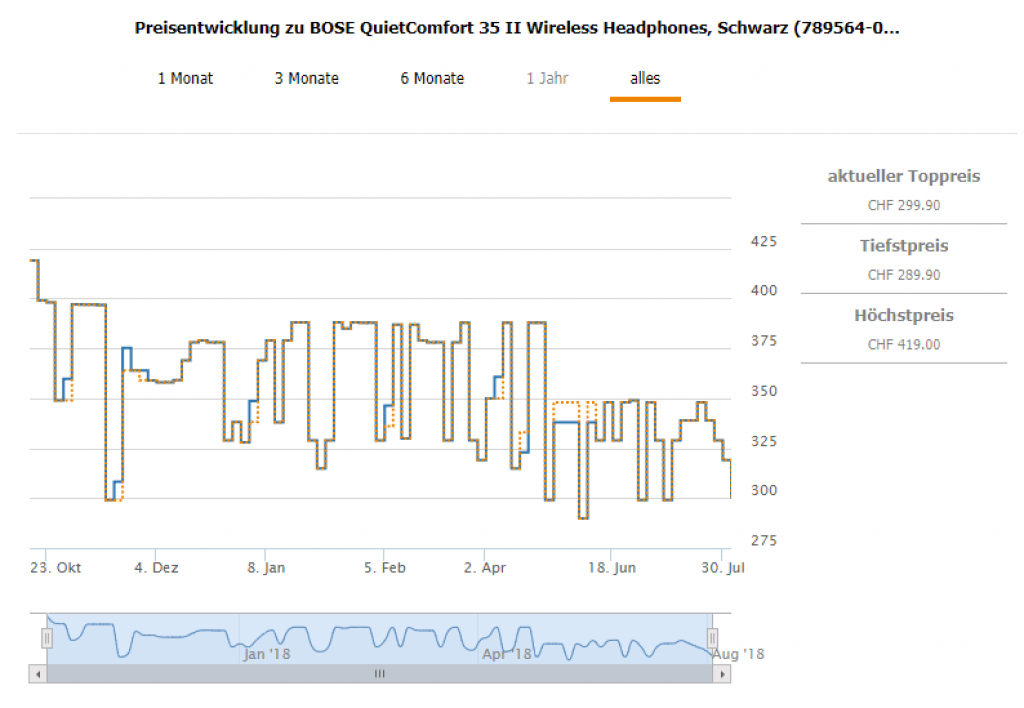Click the left scroll arrow of the navigator
Screen dimensions: 1024x708
coord(37,674)
